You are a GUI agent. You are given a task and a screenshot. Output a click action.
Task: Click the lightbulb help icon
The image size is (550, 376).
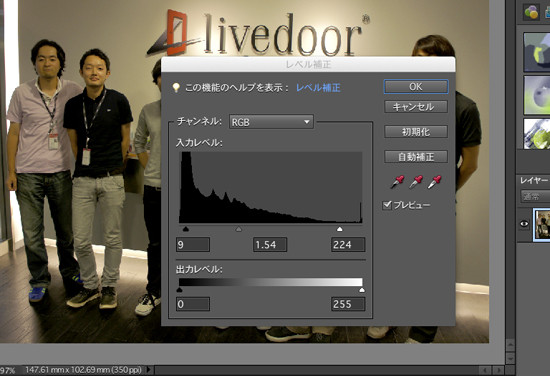tap(176, 88)
